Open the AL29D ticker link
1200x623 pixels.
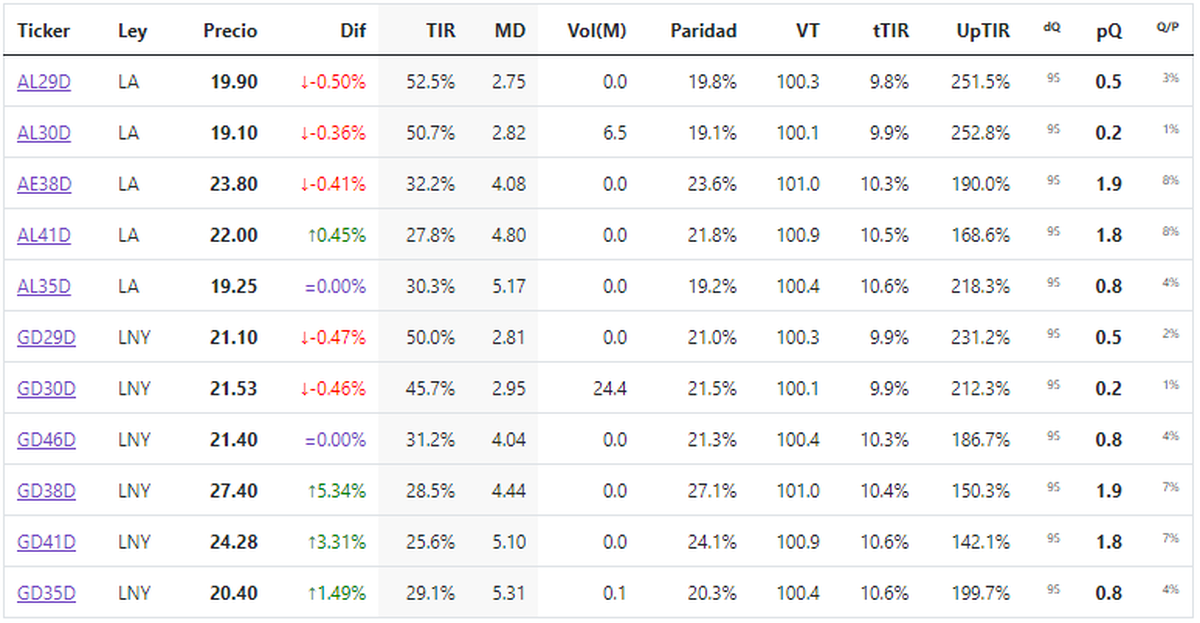44,82
